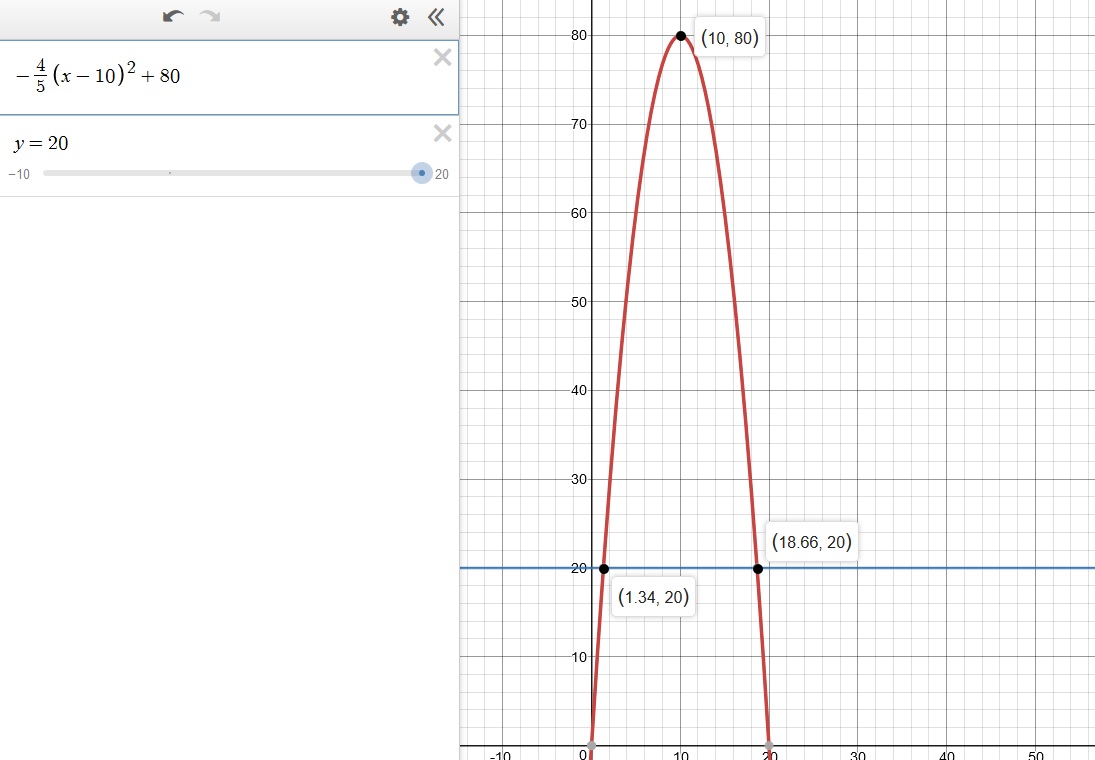Click the gray x-intercept point at origin
Viewport: 1095px width, 760px height.
click(x=591, y=745)
